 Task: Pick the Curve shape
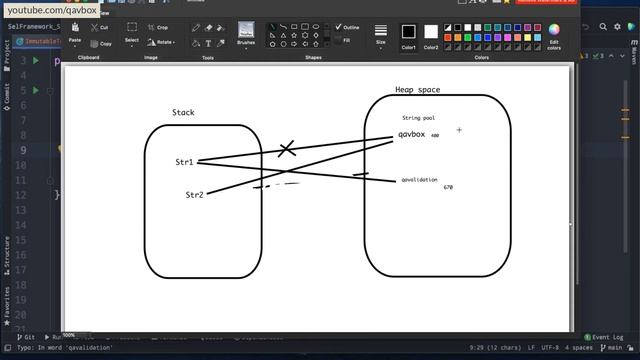(283, 27)
